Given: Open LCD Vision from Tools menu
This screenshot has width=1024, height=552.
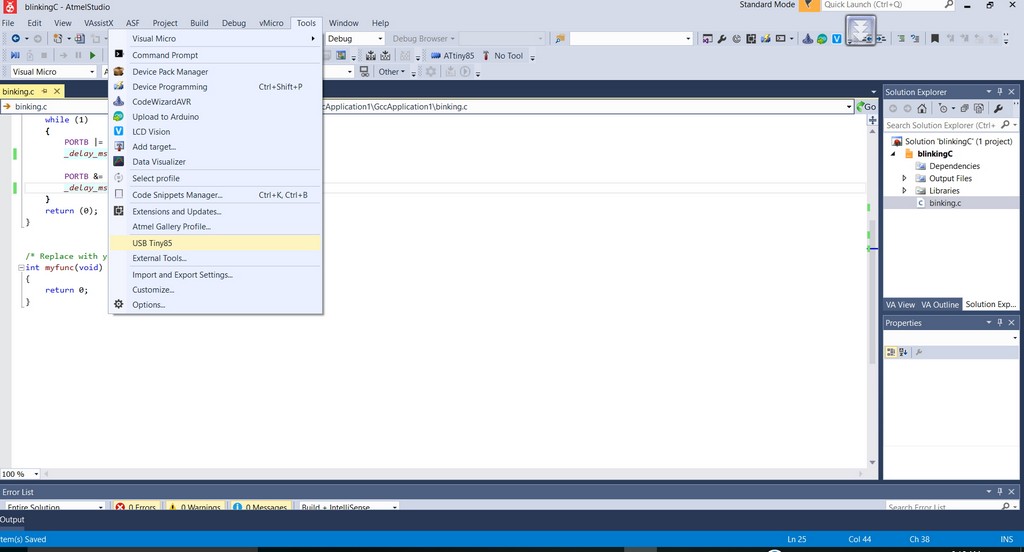Looking at the screenshot, I should click(216, 132).
